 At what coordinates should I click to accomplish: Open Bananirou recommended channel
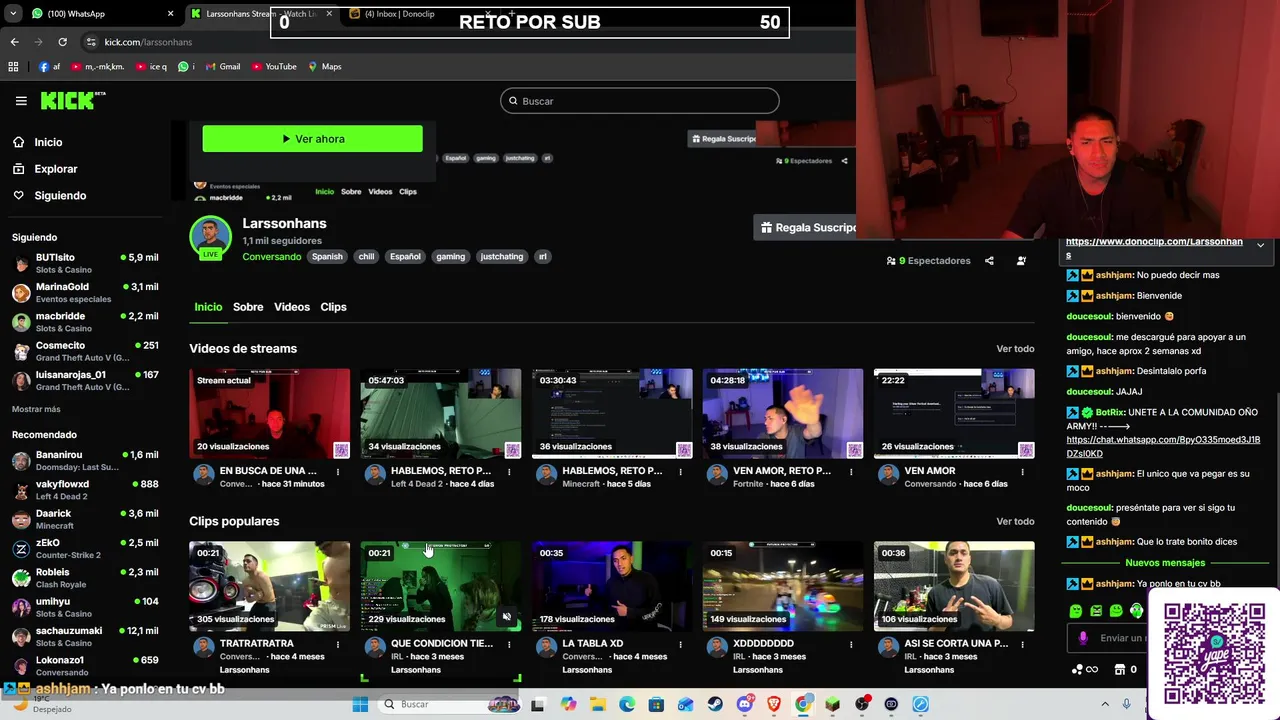(x=85, y=460)
